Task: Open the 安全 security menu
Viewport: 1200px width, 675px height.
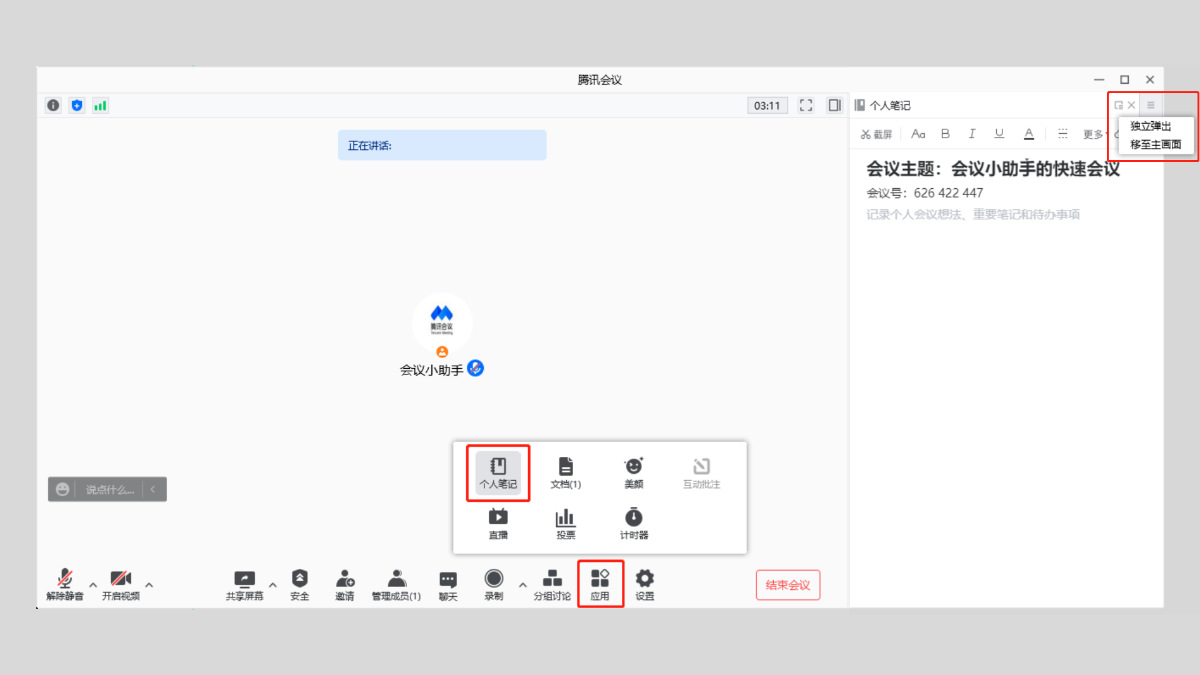Action: [x=300, y=585]
